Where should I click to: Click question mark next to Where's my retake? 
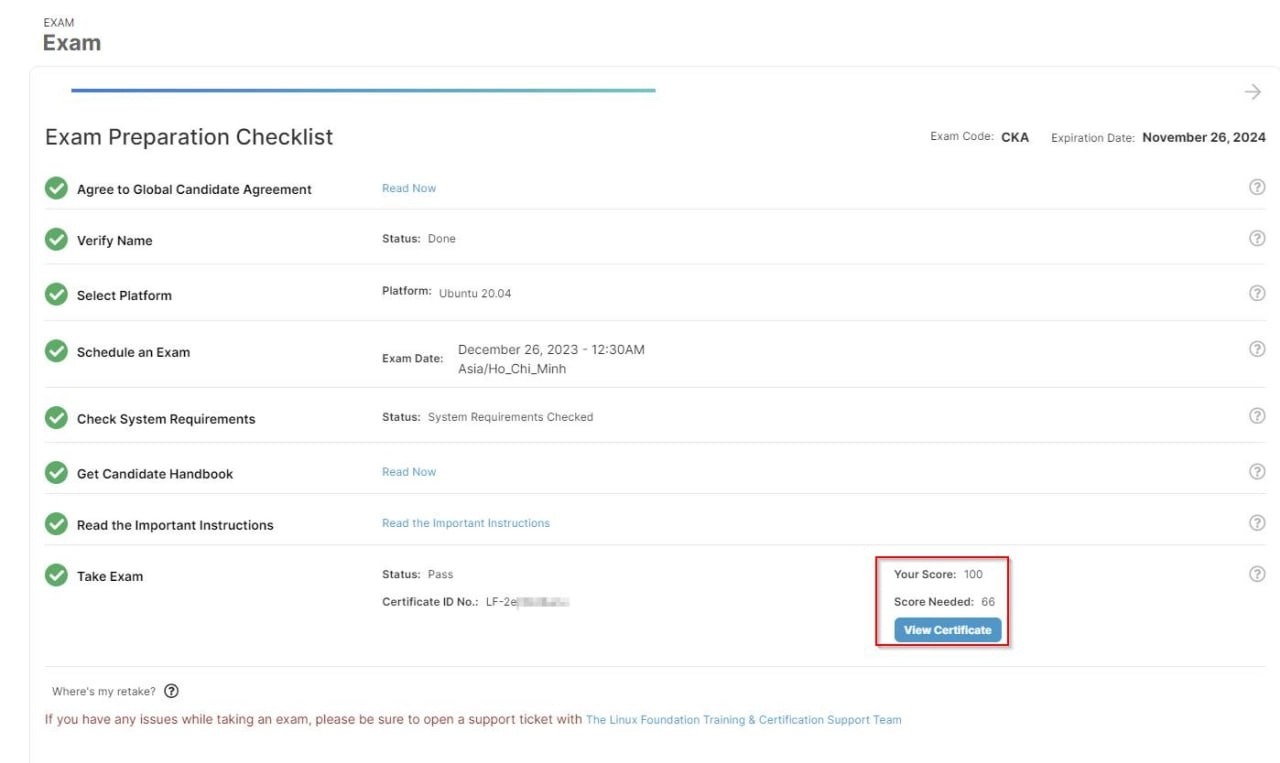point(171,691)
